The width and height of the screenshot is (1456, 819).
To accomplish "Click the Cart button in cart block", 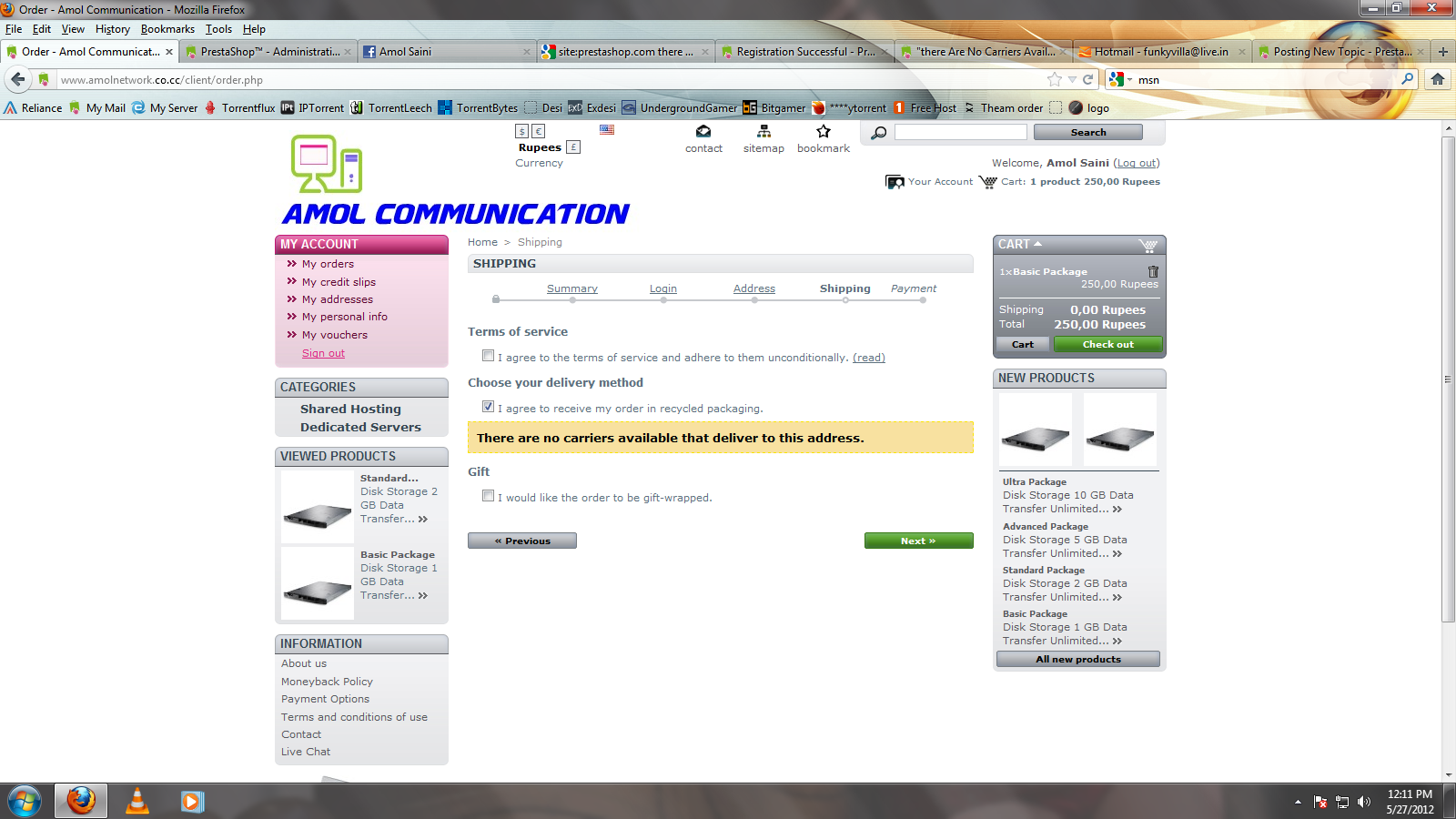I will tap(1023, 344).
